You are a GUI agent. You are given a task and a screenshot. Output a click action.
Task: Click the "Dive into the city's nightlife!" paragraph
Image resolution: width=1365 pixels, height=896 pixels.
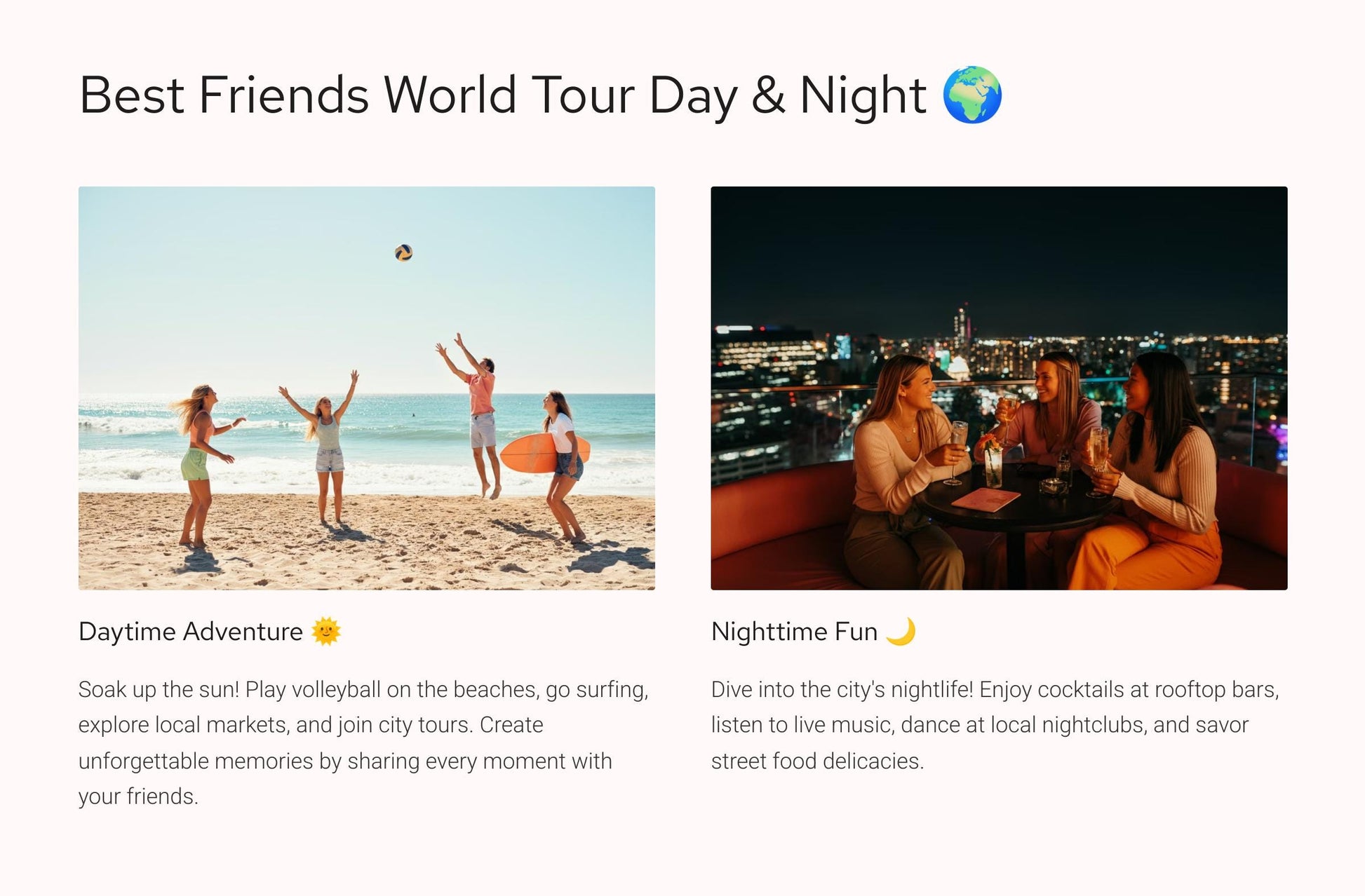(x=995, y=725)
